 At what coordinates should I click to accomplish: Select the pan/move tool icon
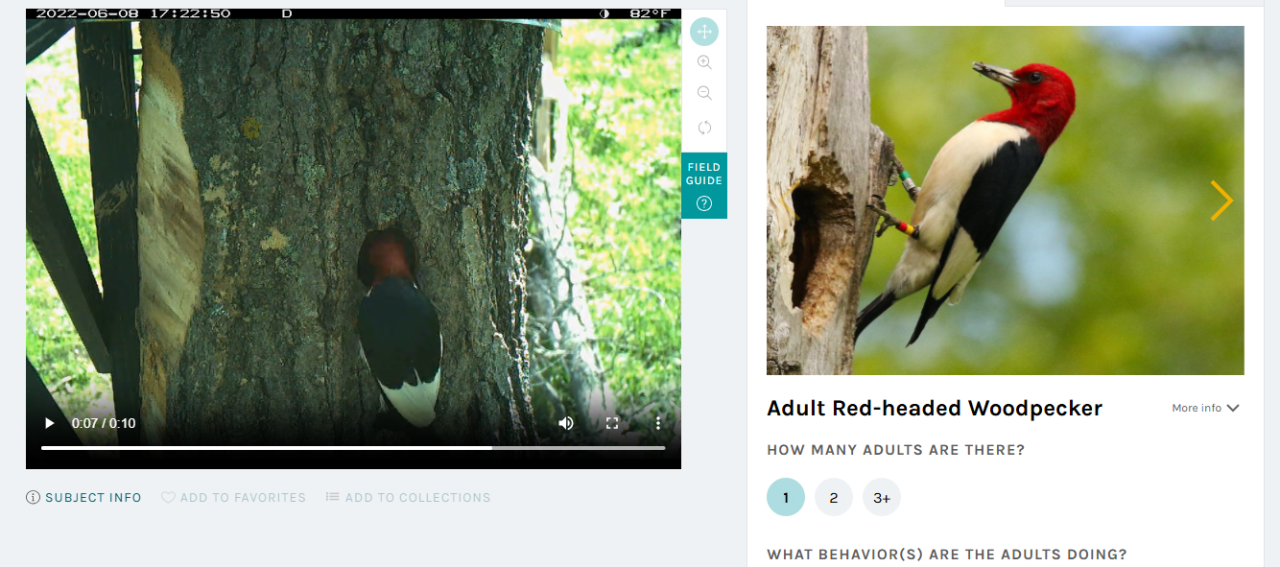[x=704, y=32]
